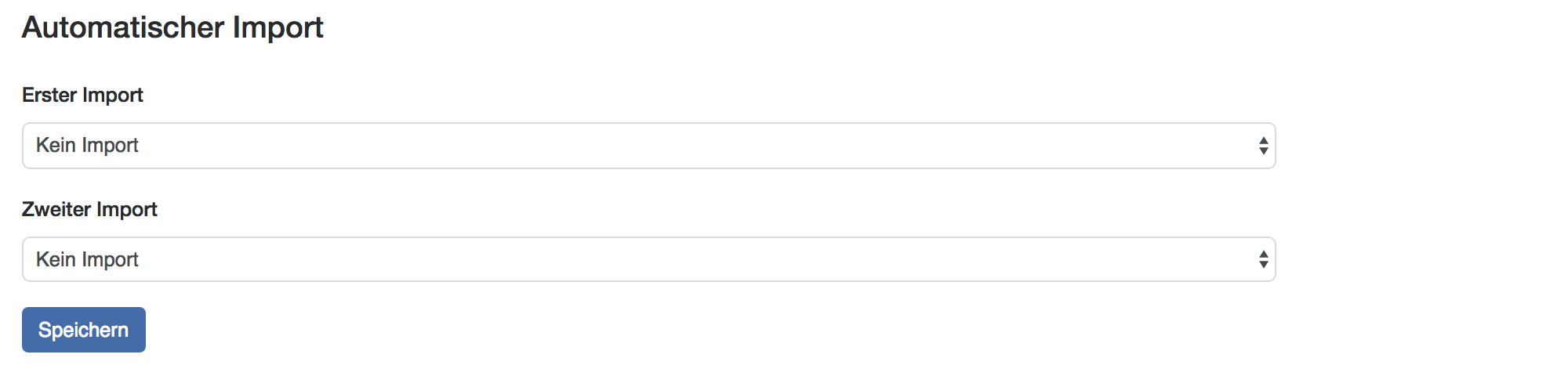This screenshot has width=1568, height=376.
Task: Expand the first import schedule combo box
Action: [648, 146]
